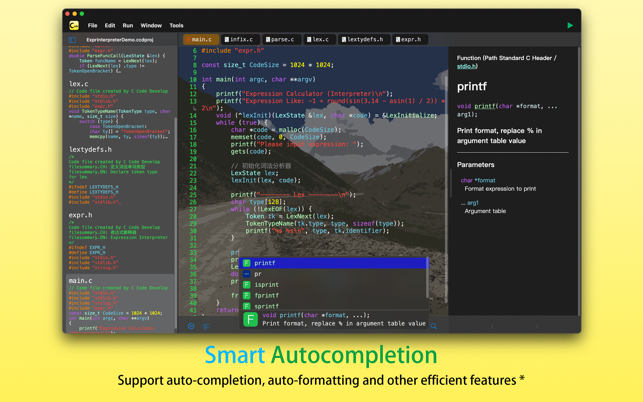This screenshot has width=643, height=402.
Task: Open the File menu
Action: (92, 25)
